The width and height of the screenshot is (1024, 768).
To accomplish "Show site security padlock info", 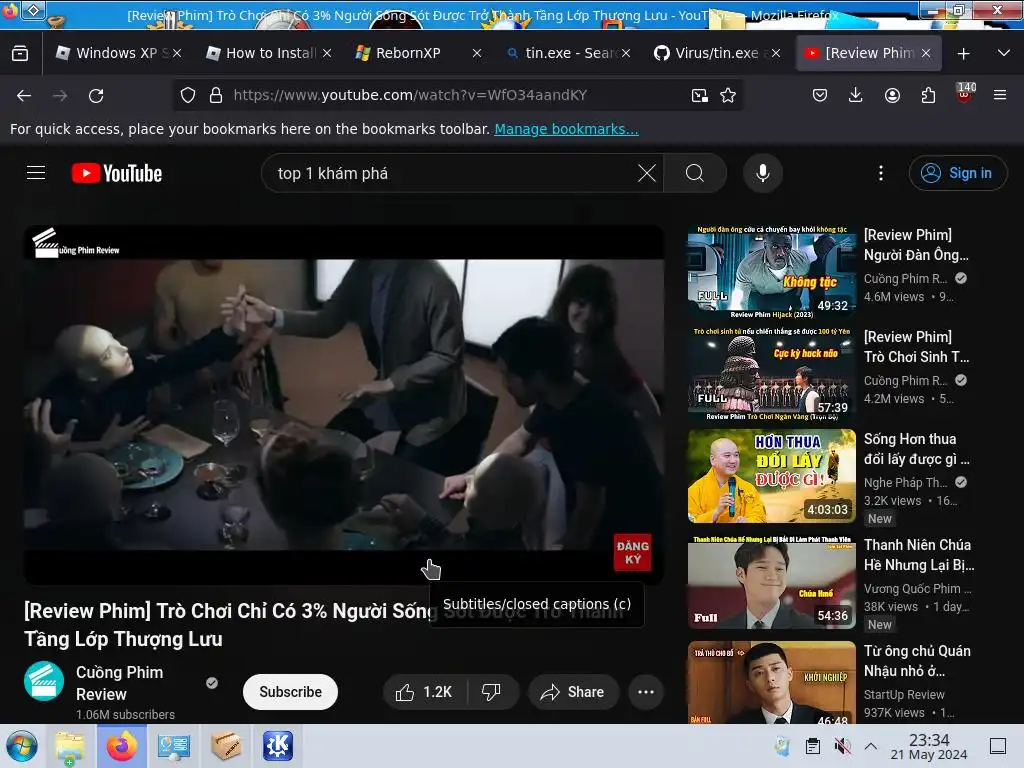I will 216,95.
